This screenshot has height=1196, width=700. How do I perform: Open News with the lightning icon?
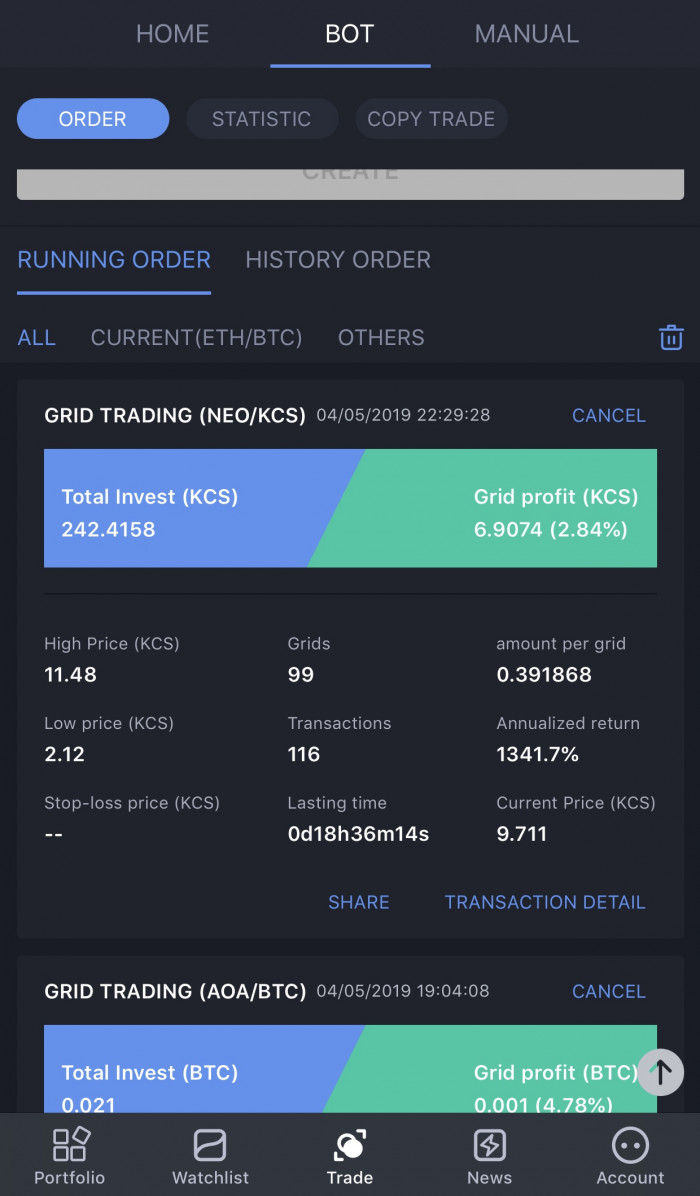click(x=490, y=1156)
